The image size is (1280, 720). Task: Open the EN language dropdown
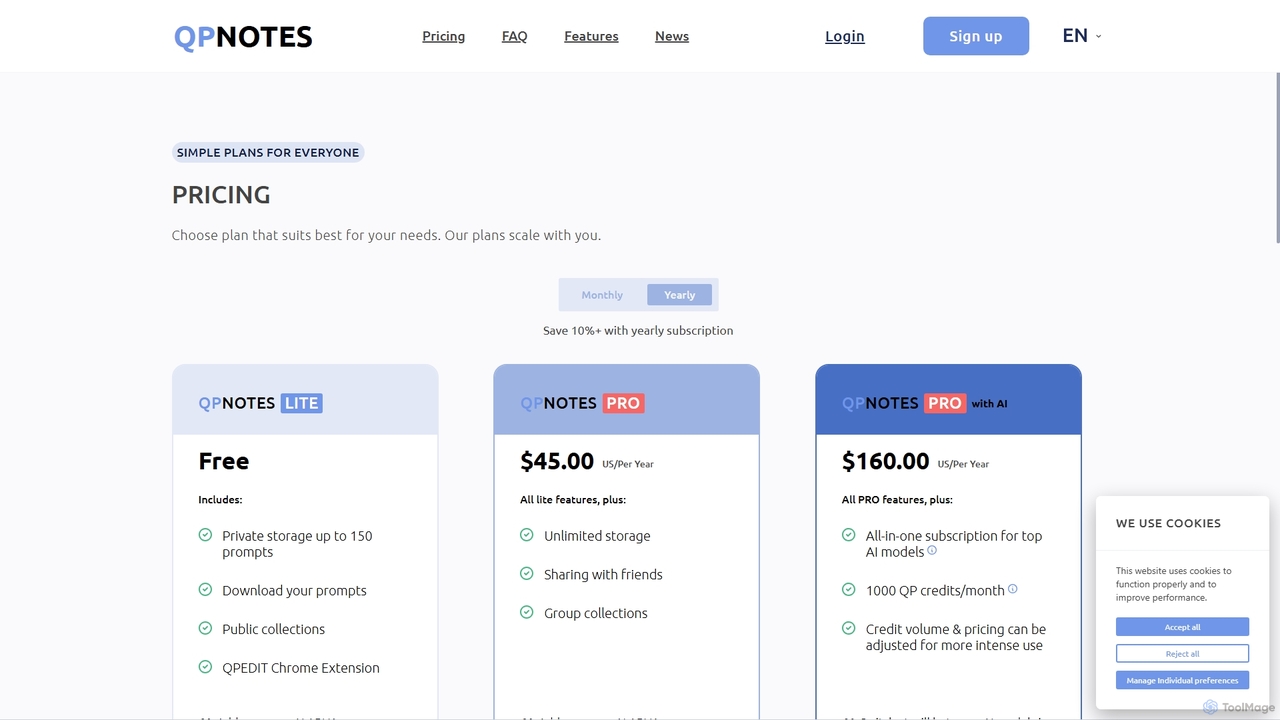point(1082,36)
